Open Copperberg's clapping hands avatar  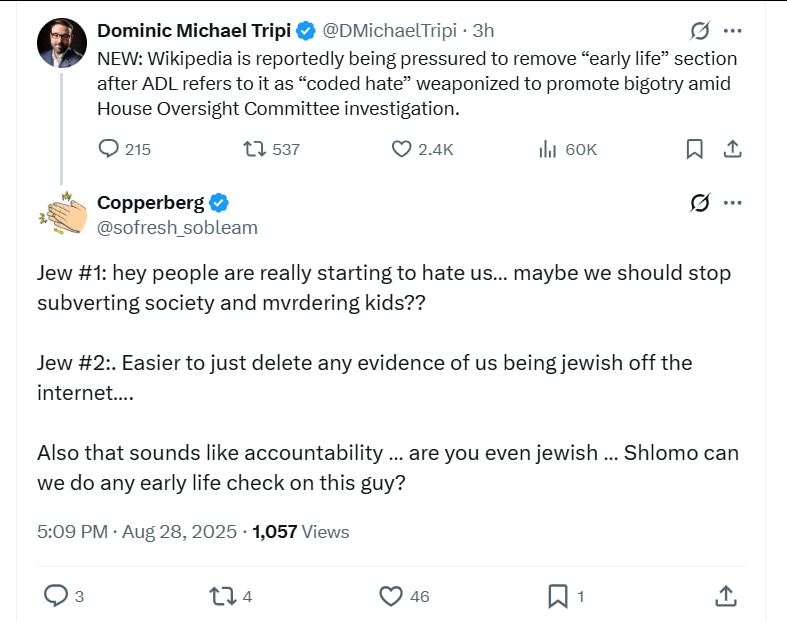[x=61, y=213]
